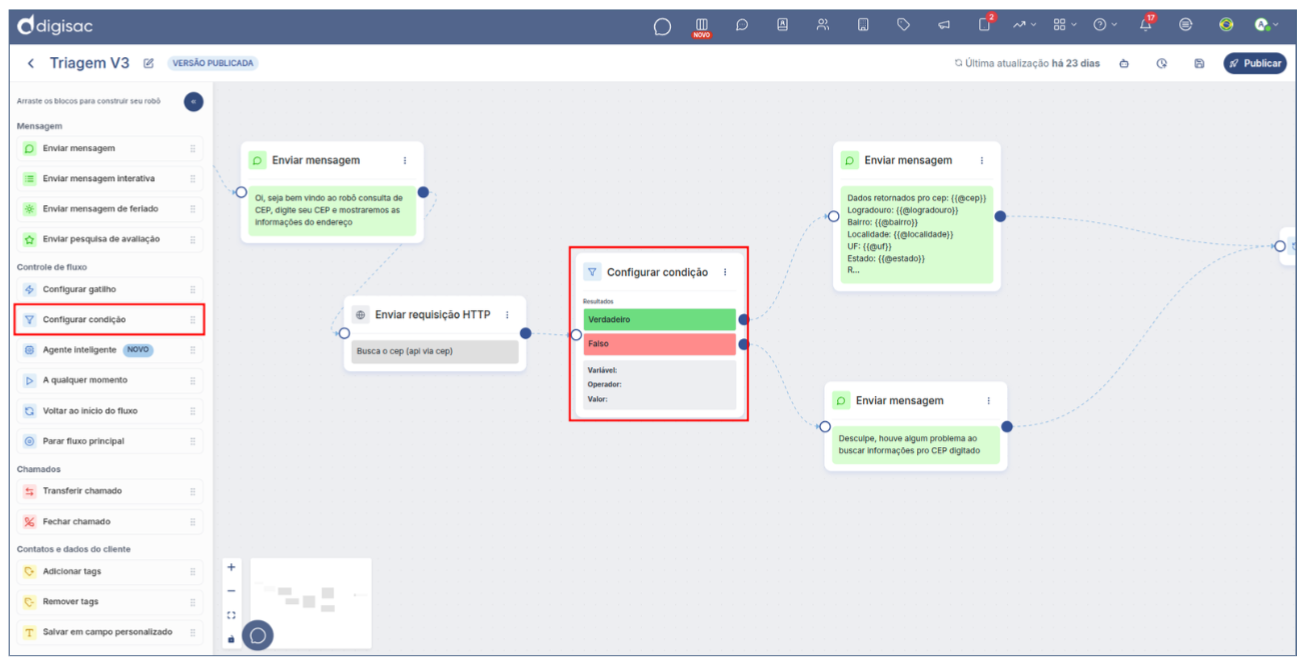Toggle fit view on canvas
Image resolution: width=1305 pixels, height=665 pixels.
[231, 615]
